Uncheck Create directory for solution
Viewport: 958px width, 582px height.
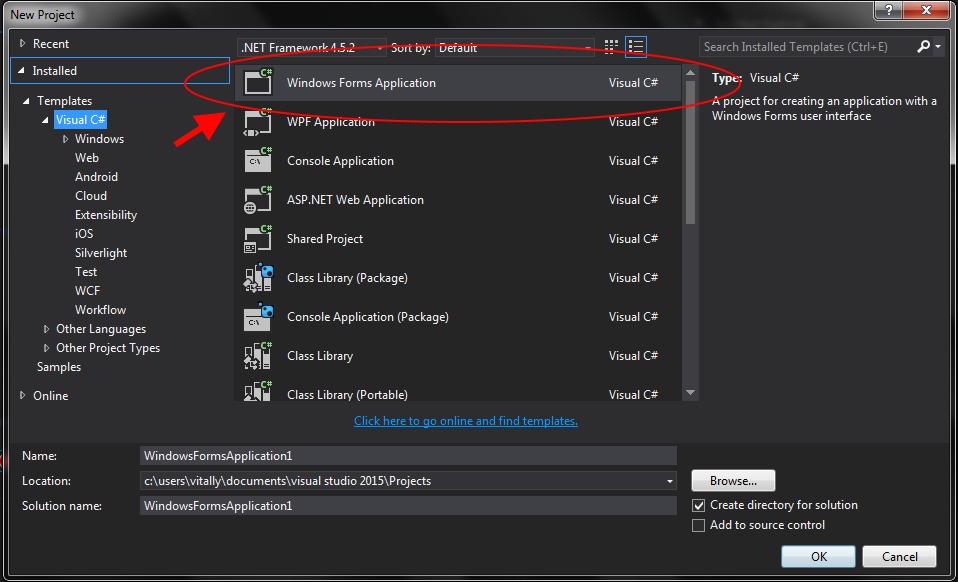tap(699, 506)
